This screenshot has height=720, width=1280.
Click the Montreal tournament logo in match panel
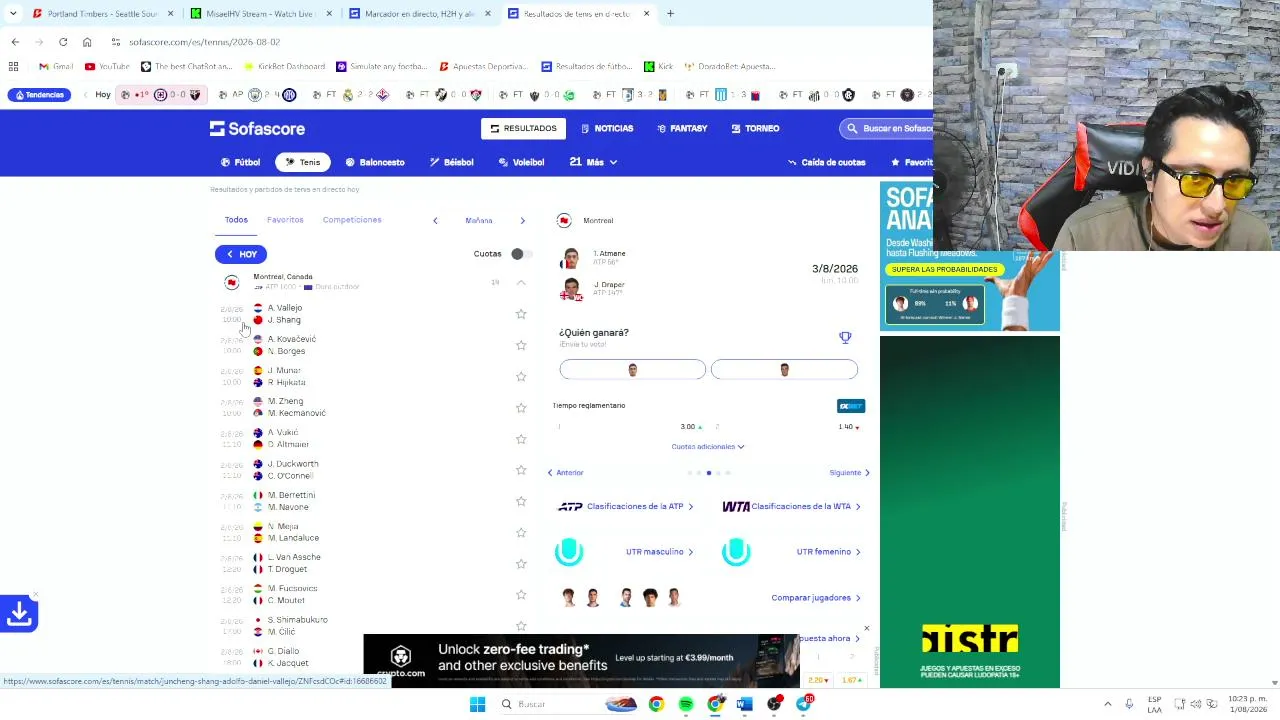point(564,220)
